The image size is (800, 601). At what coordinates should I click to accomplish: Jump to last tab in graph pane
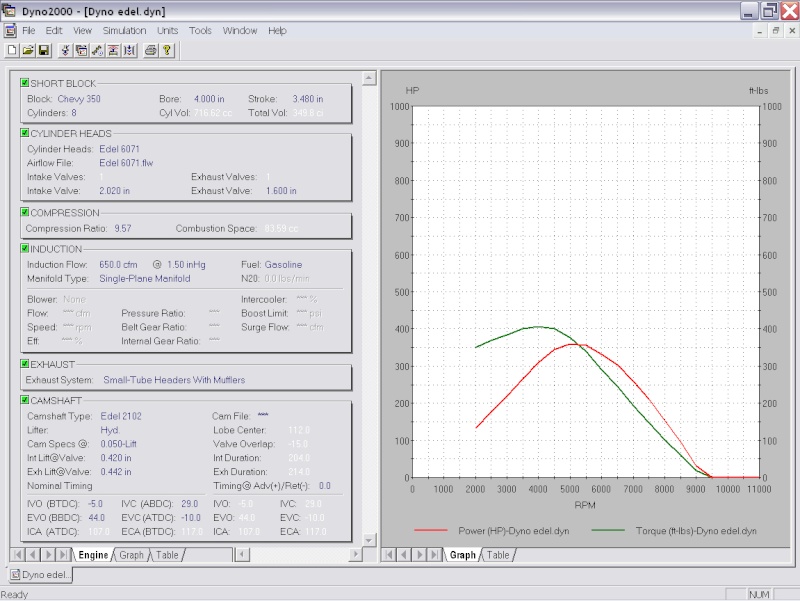pyautogui.click(x=435, y=555)
